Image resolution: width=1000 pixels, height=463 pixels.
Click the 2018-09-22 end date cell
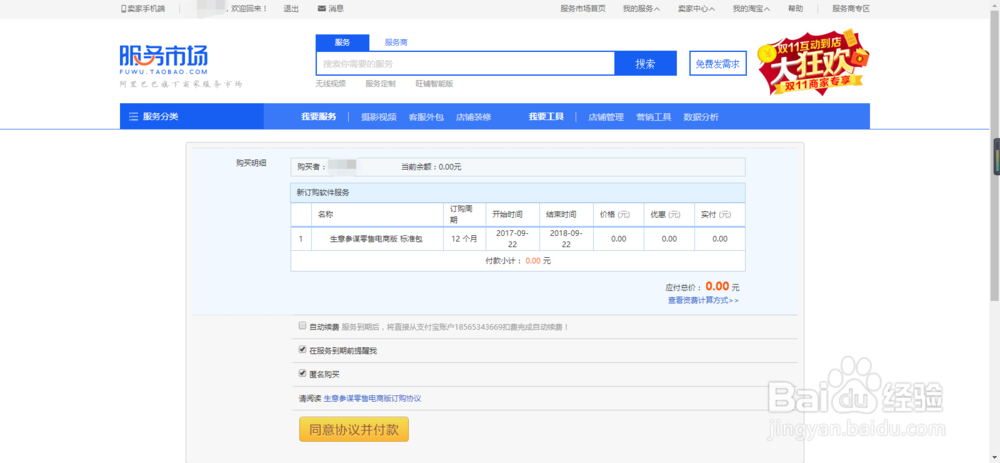(x=566, y=239)
